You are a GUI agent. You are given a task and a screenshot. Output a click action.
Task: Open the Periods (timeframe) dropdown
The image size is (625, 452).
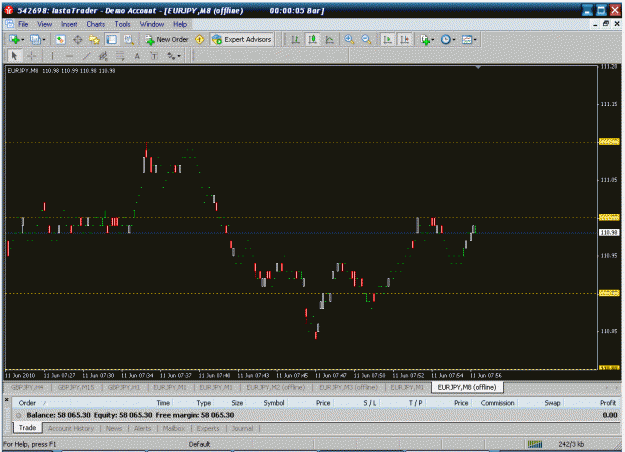(448, 39)
